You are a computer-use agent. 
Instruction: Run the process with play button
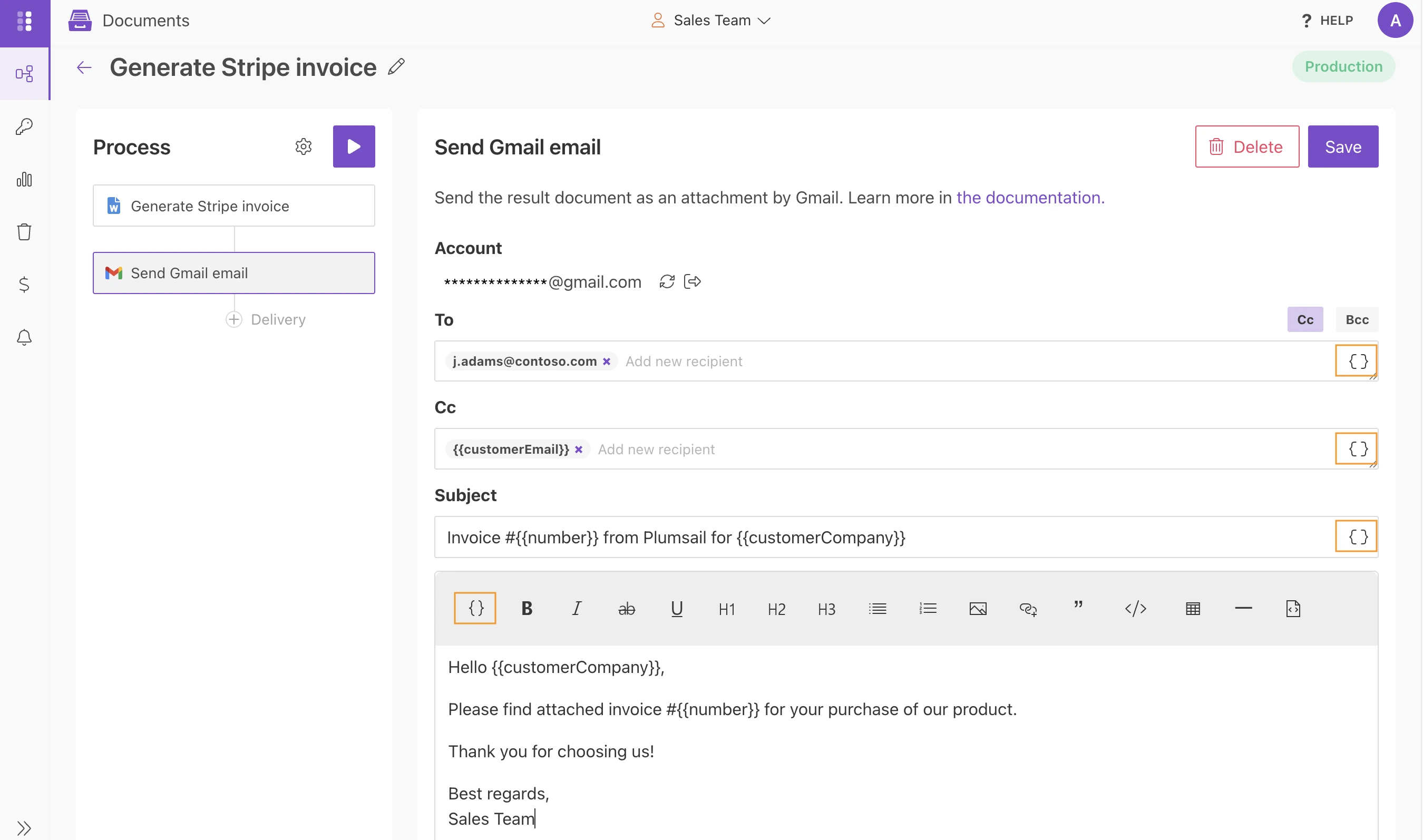pyautogui.click(x=354, y=146)
